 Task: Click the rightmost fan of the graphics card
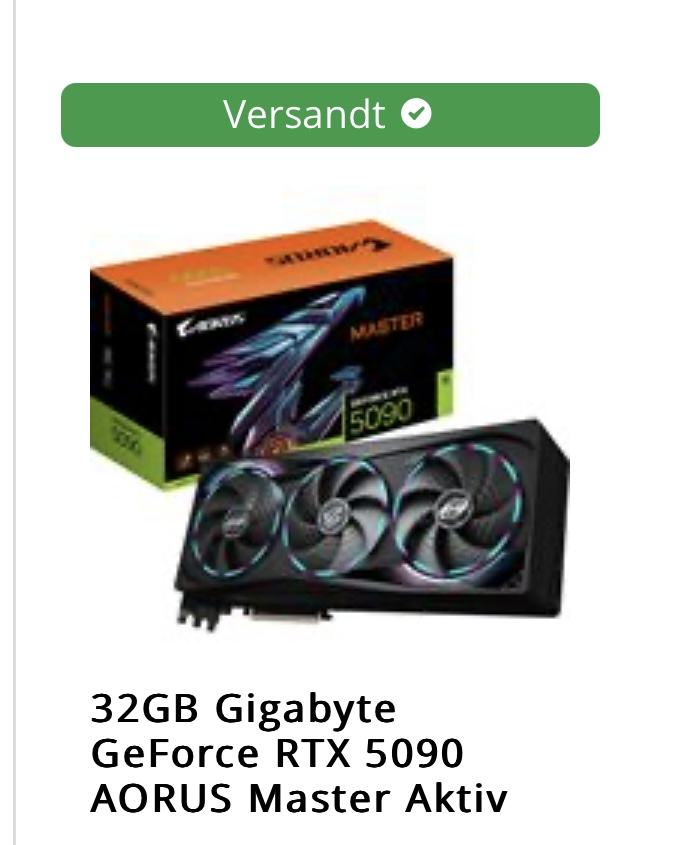click(457, 508)
